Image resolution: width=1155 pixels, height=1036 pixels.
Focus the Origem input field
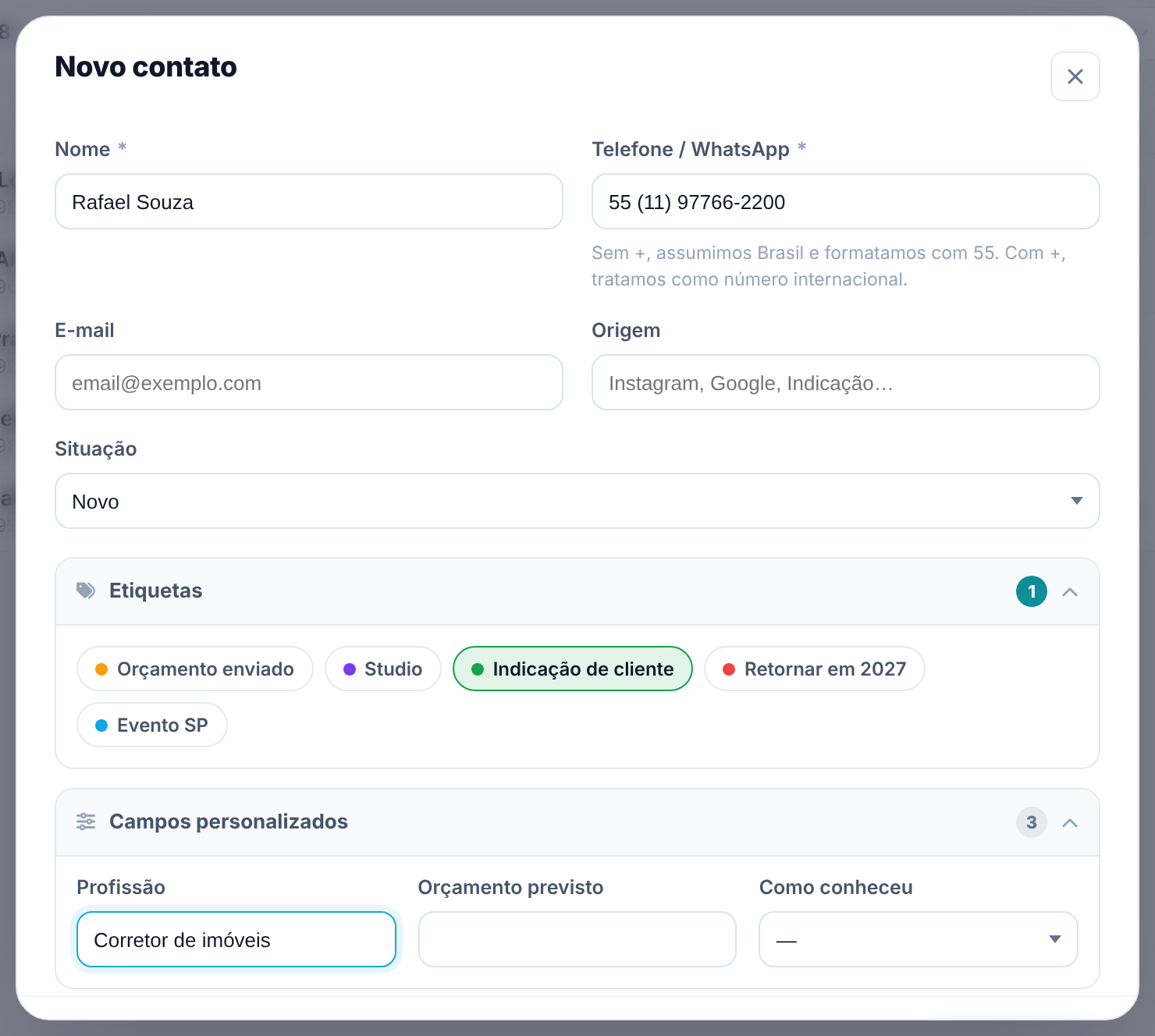click(x=846, y=382)
